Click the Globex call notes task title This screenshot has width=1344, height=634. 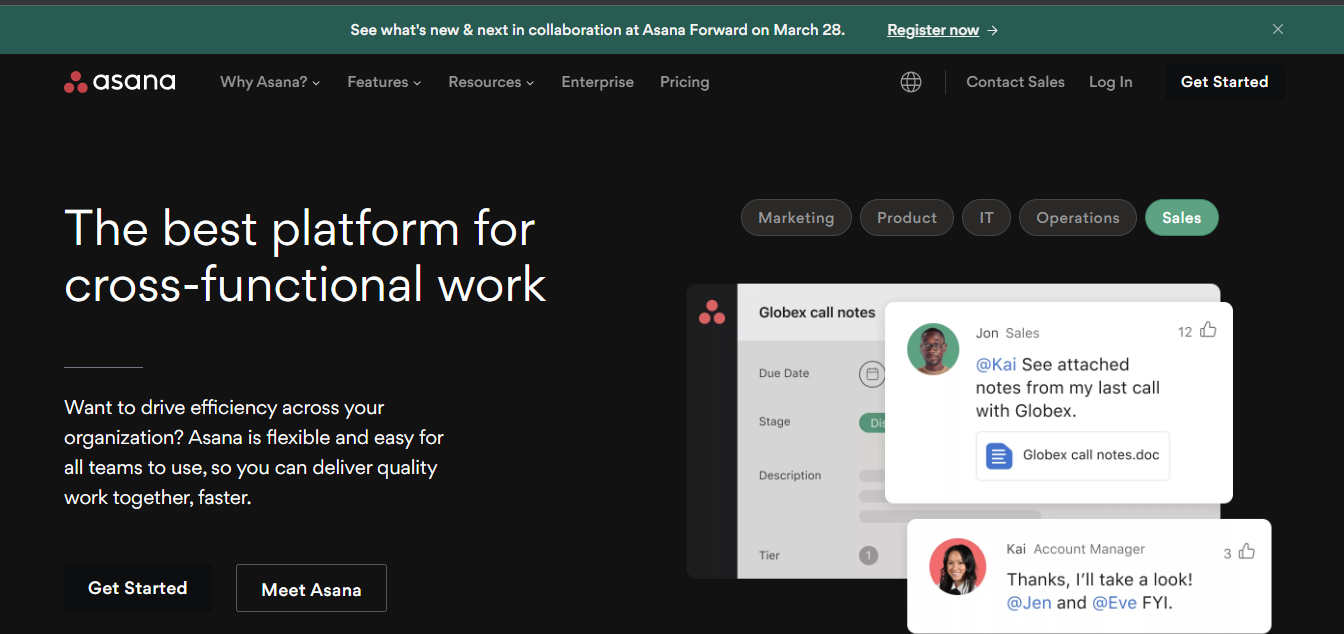coord(817,312)
